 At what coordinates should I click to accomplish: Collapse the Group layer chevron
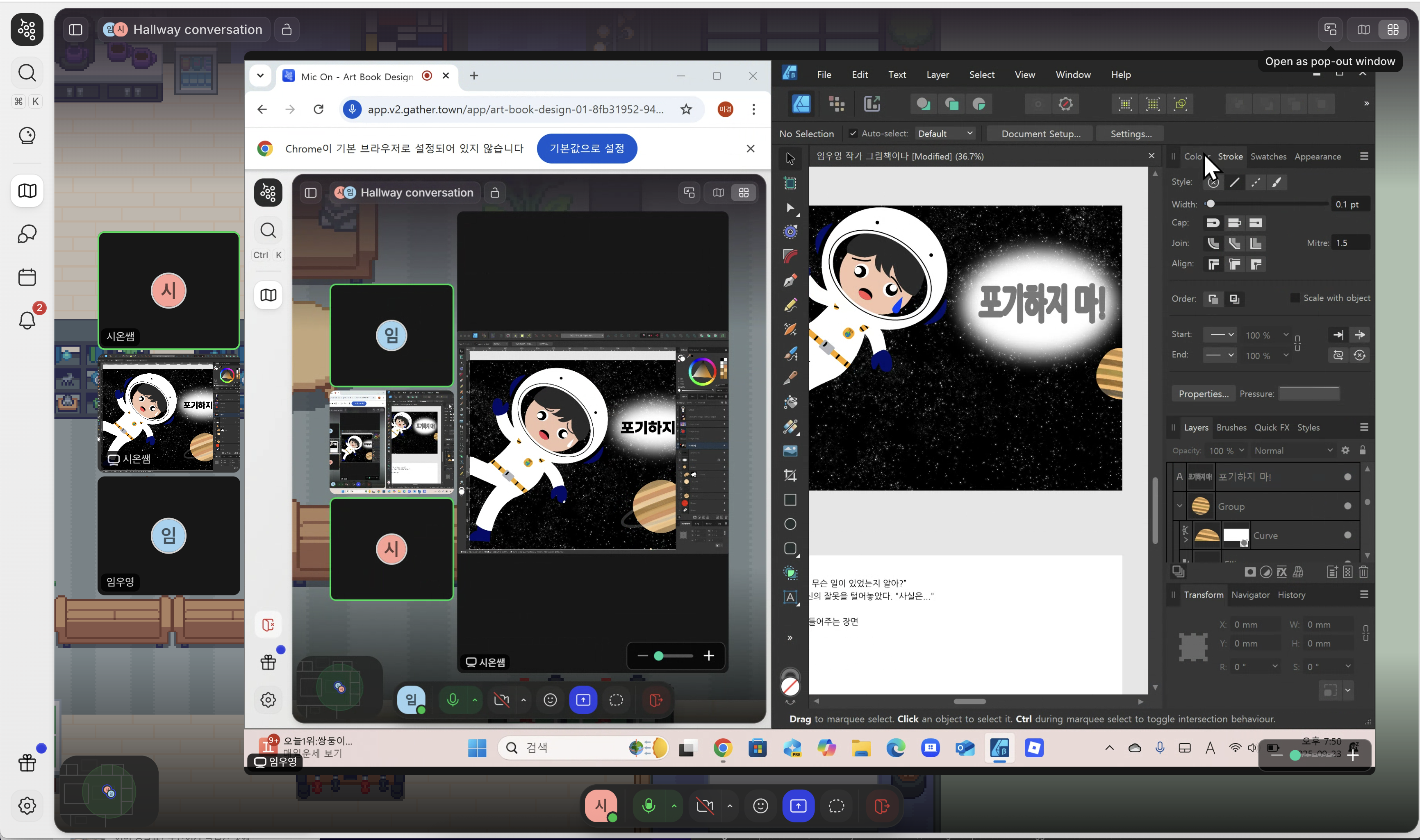pos(1179,506)
